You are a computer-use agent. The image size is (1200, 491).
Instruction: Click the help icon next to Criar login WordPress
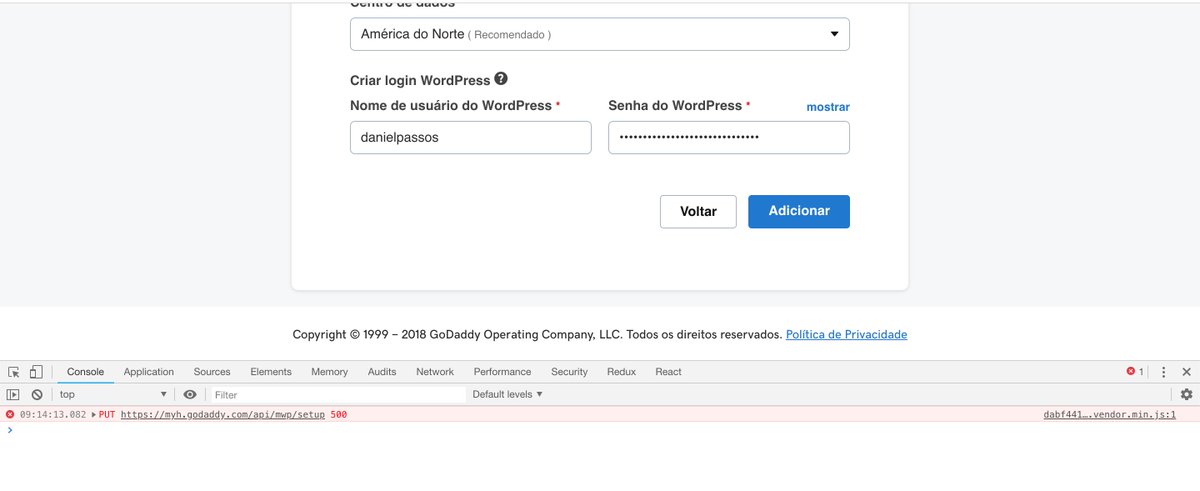point(501,79)
